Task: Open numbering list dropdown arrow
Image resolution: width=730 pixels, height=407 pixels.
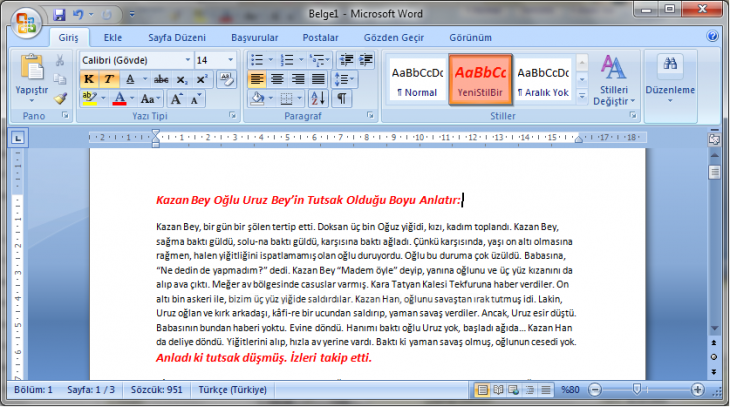Action: tap(301, 60)
